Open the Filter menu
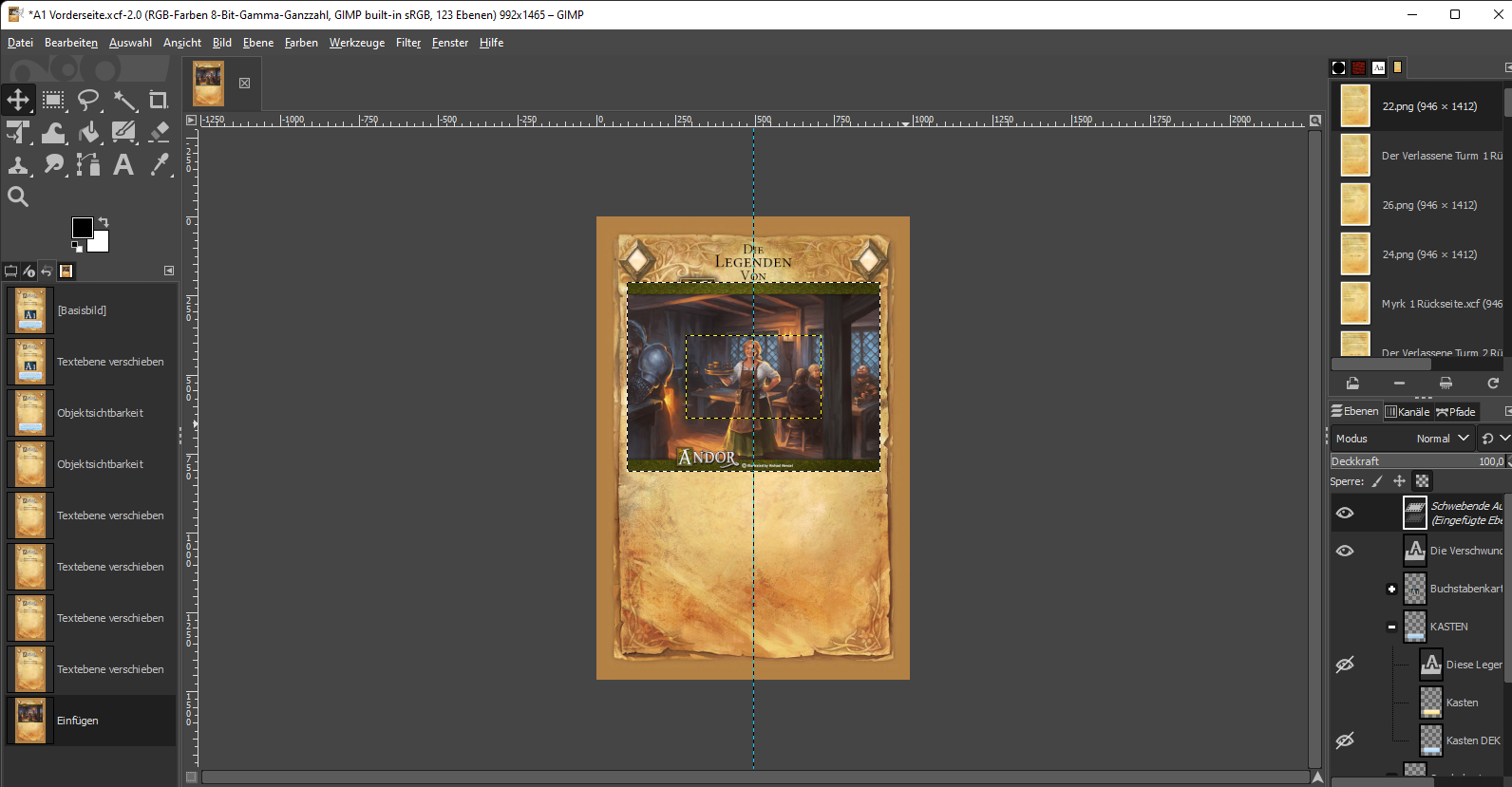1512x787 pixels. point(407,43)
